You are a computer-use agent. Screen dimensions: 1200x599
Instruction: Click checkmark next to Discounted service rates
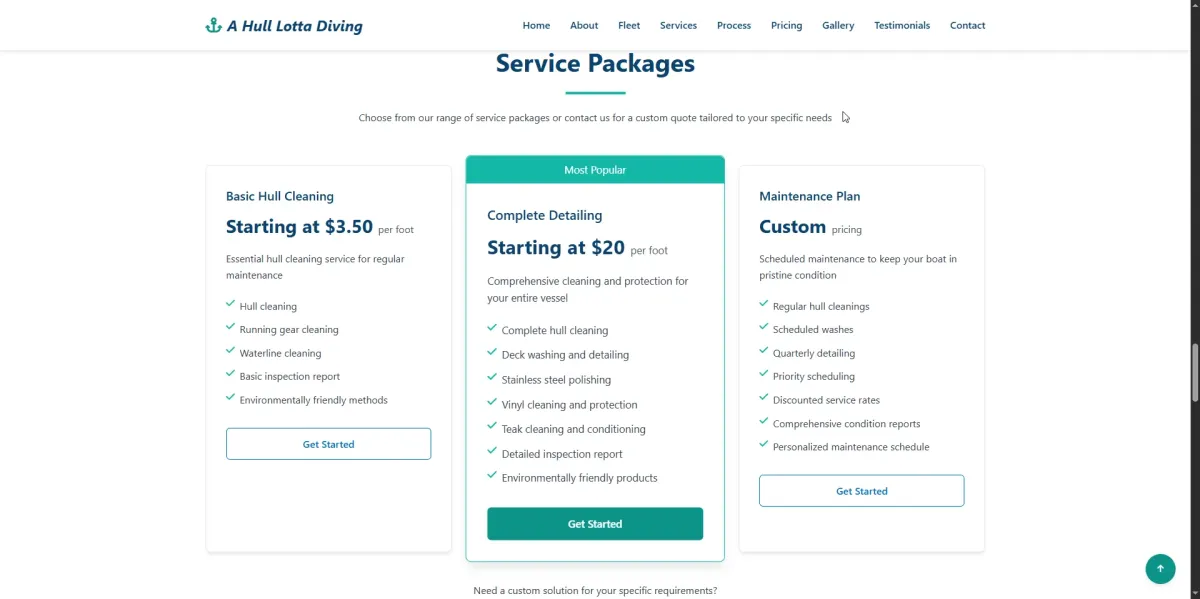click(764, 399)
